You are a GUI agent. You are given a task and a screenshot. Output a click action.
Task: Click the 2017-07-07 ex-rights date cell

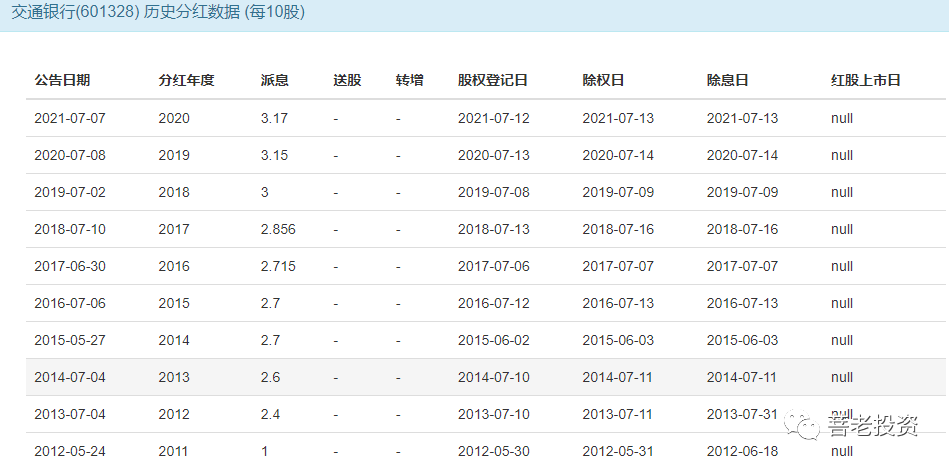click(618, 266)
